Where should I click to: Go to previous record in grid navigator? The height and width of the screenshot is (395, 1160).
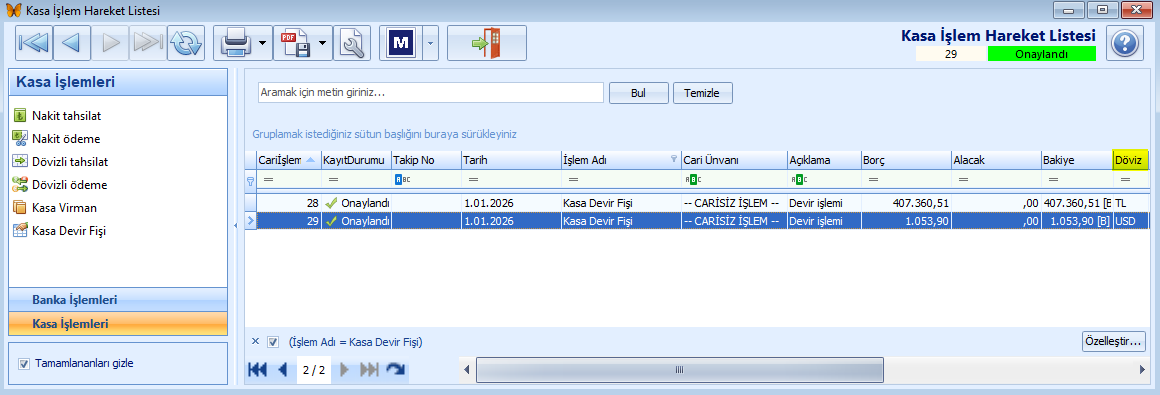click(x=282, y=370)
